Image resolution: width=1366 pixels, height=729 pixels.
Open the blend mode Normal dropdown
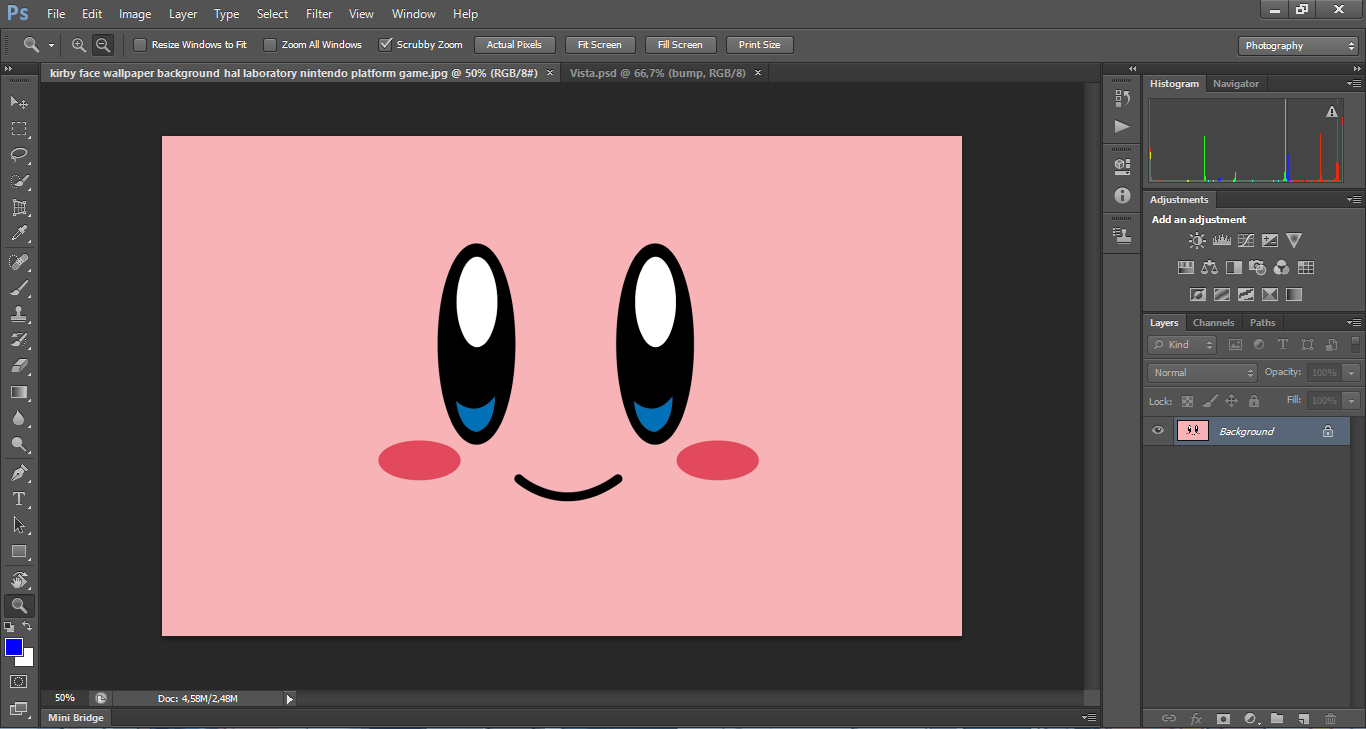(1202, 372)
